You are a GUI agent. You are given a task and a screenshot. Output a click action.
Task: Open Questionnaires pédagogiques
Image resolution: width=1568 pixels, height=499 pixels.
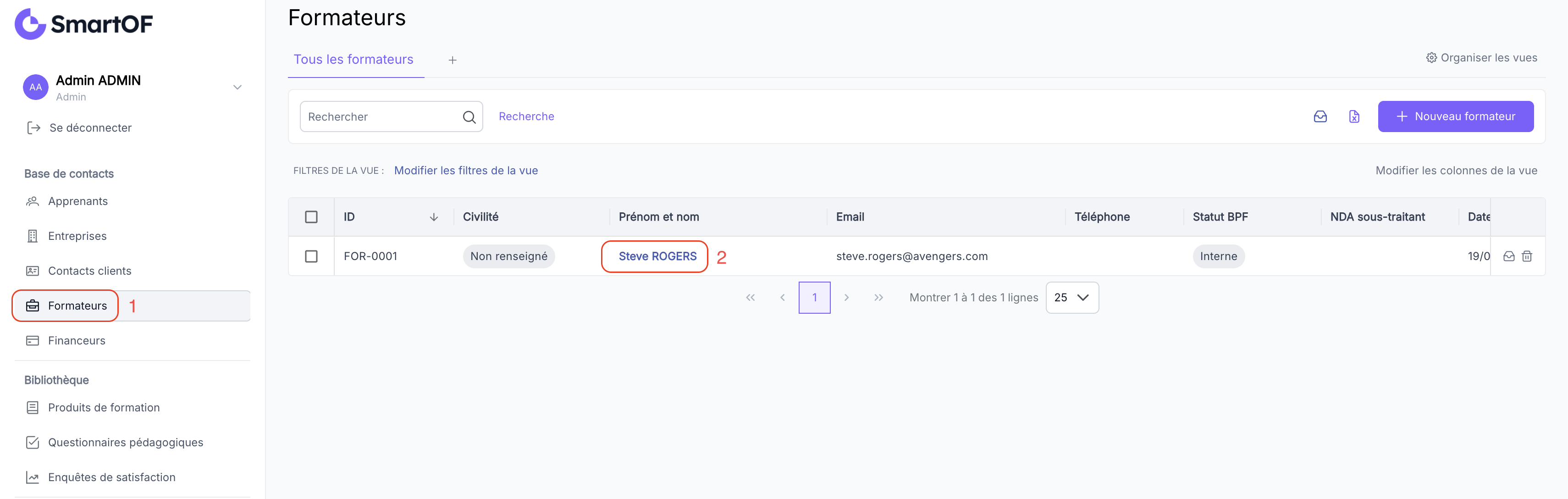125,442
